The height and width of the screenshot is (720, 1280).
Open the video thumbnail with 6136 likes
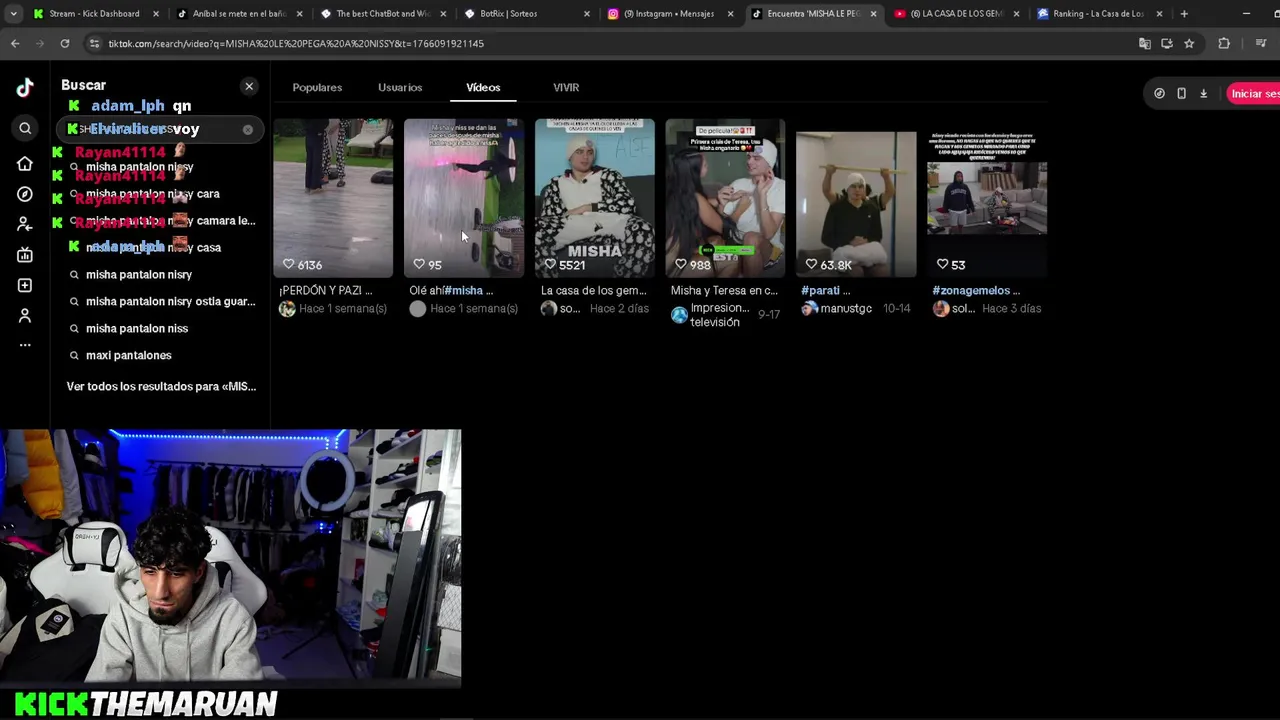pos(333,198)
